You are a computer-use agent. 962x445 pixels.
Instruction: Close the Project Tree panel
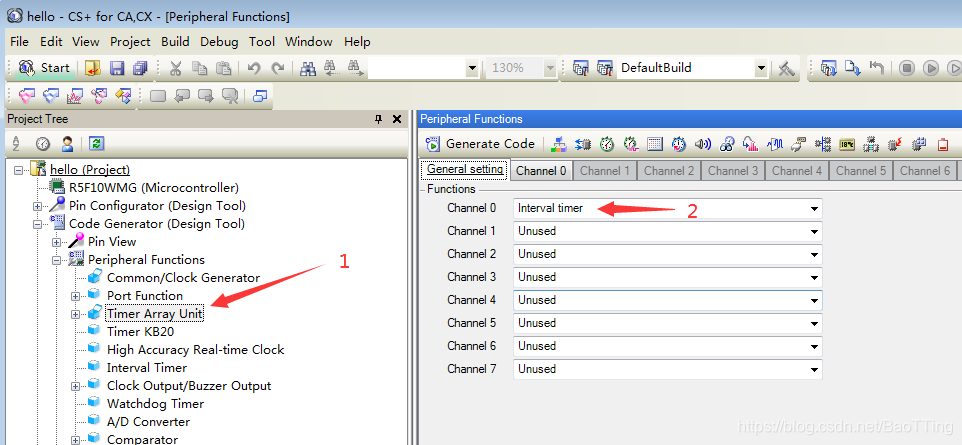tap(397, 119)
